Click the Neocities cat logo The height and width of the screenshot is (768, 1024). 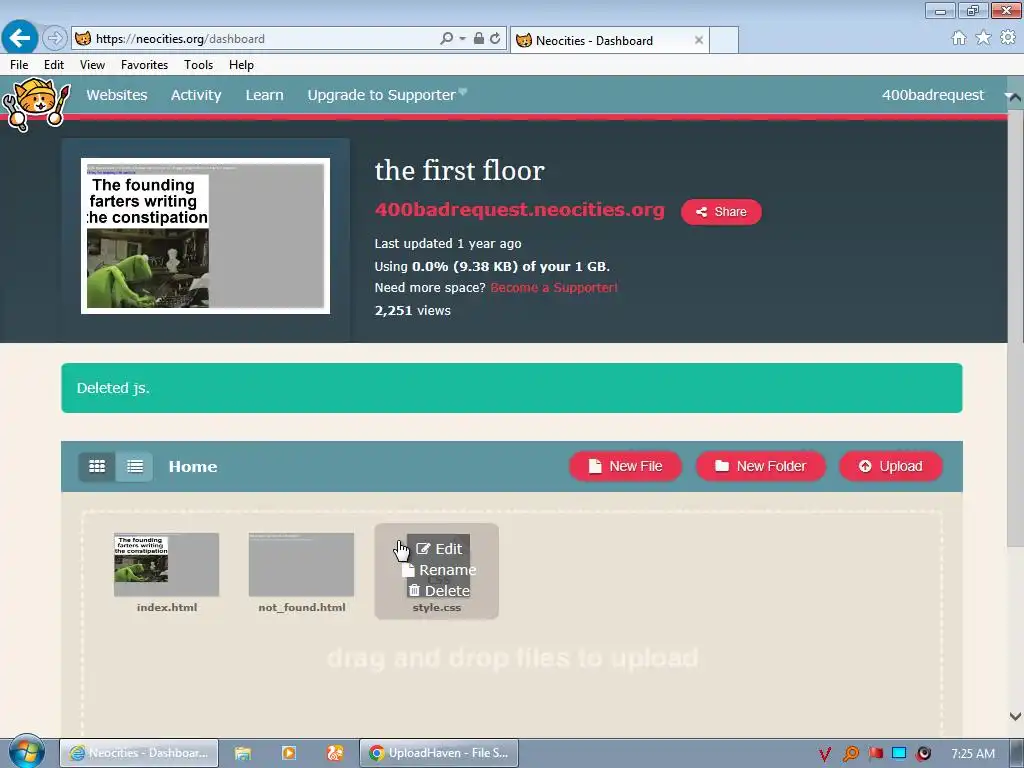pos(36,103)
